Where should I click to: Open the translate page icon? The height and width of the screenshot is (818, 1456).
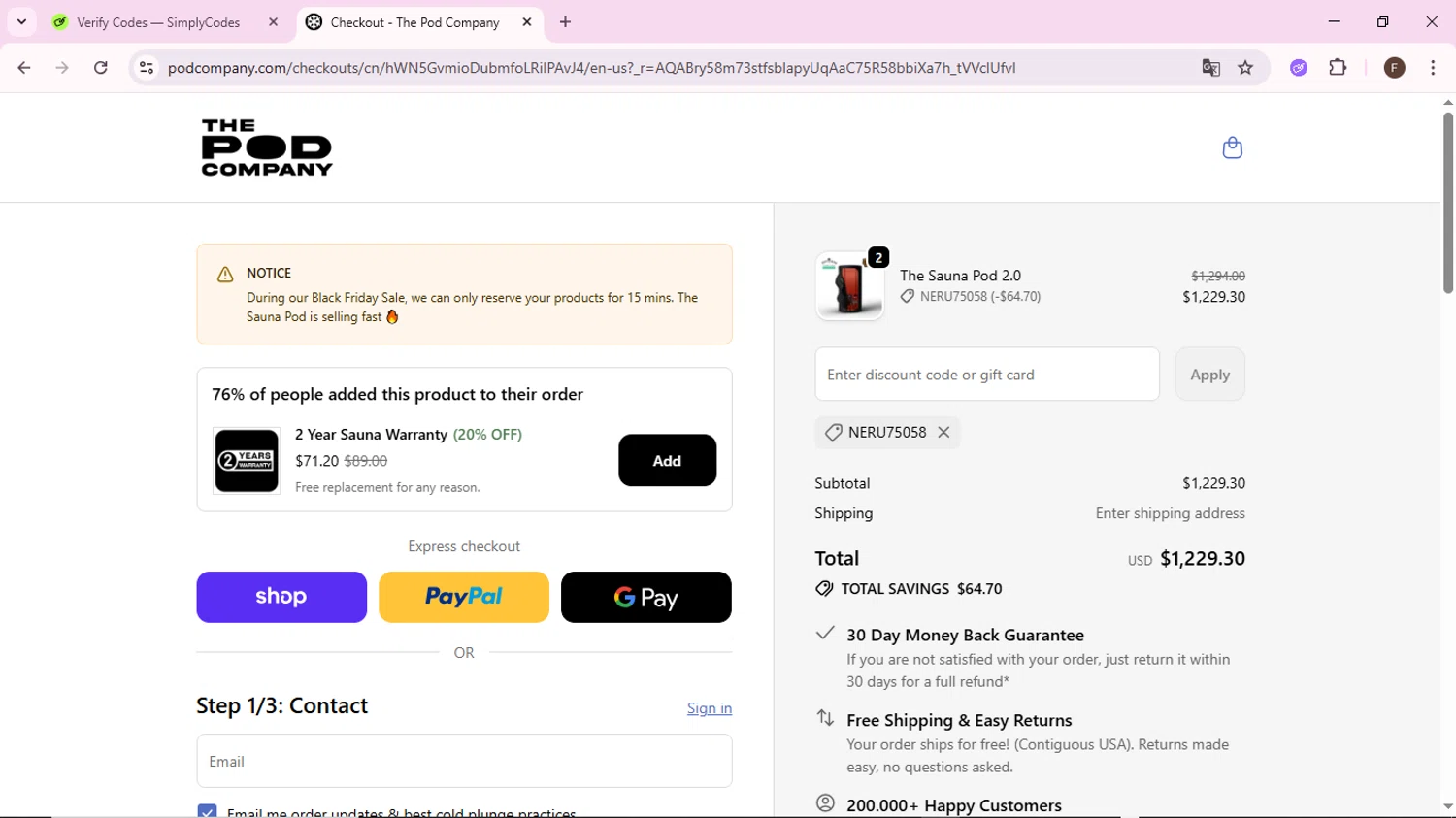pyautogui.click(x=1210, y=68)
